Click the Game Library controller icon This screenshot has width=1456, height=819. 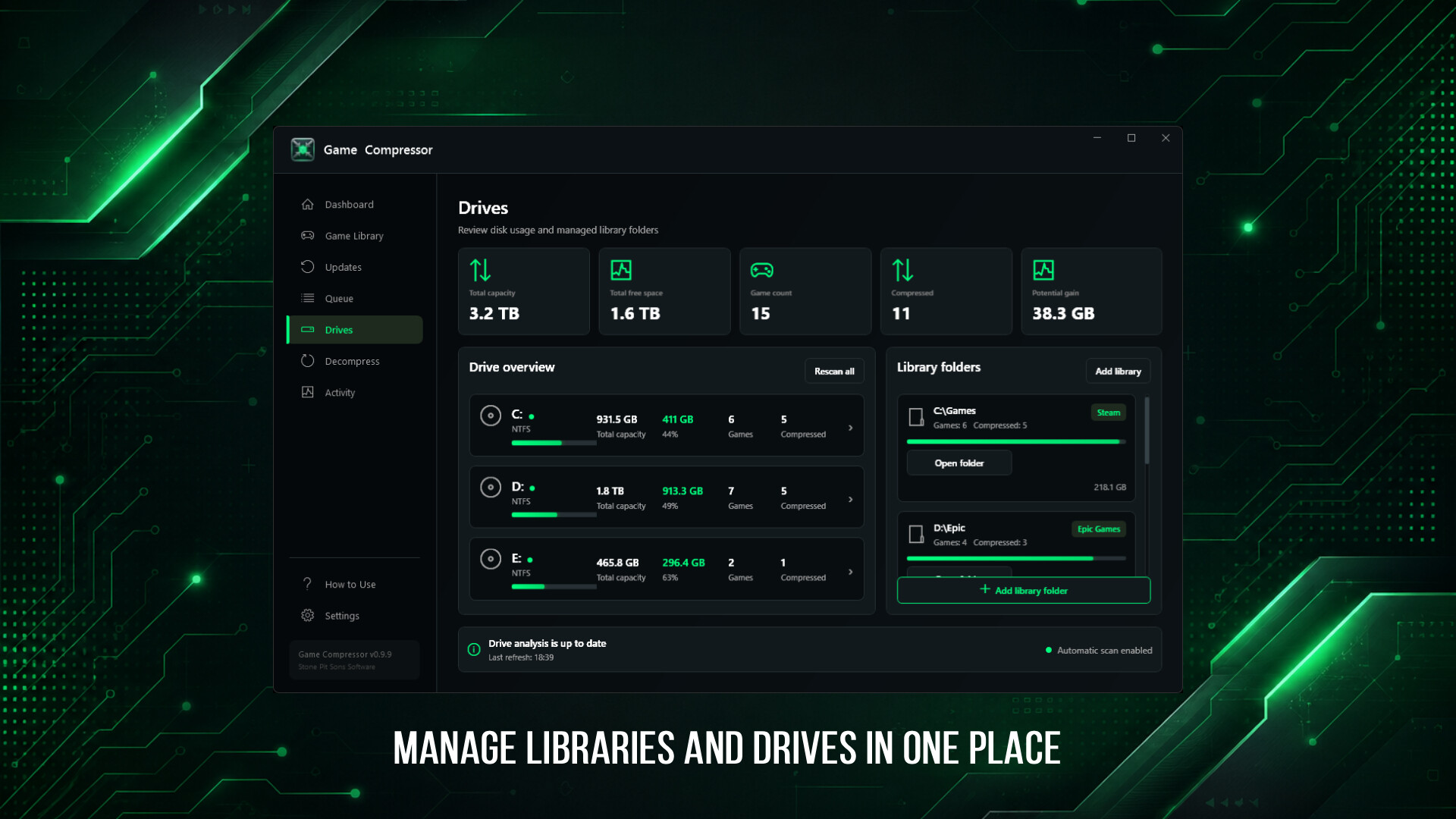tap(307, 235)
